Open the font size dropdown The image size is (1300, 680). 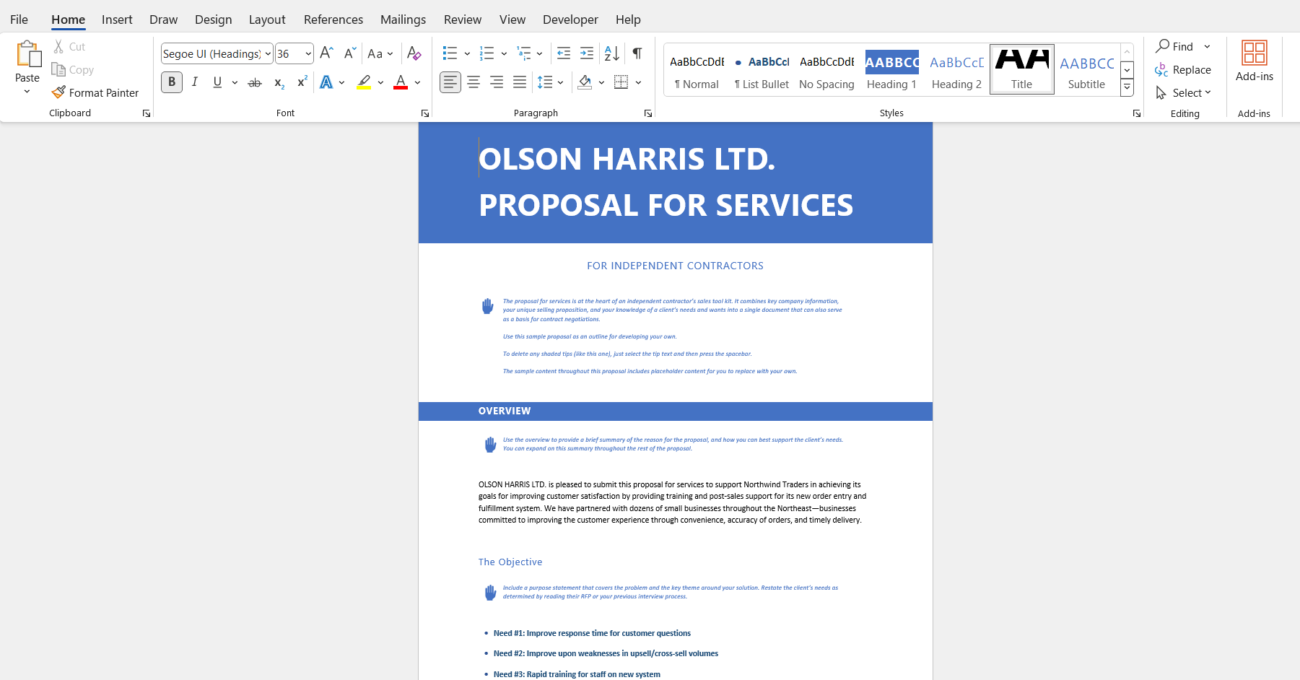click(308, 54)
